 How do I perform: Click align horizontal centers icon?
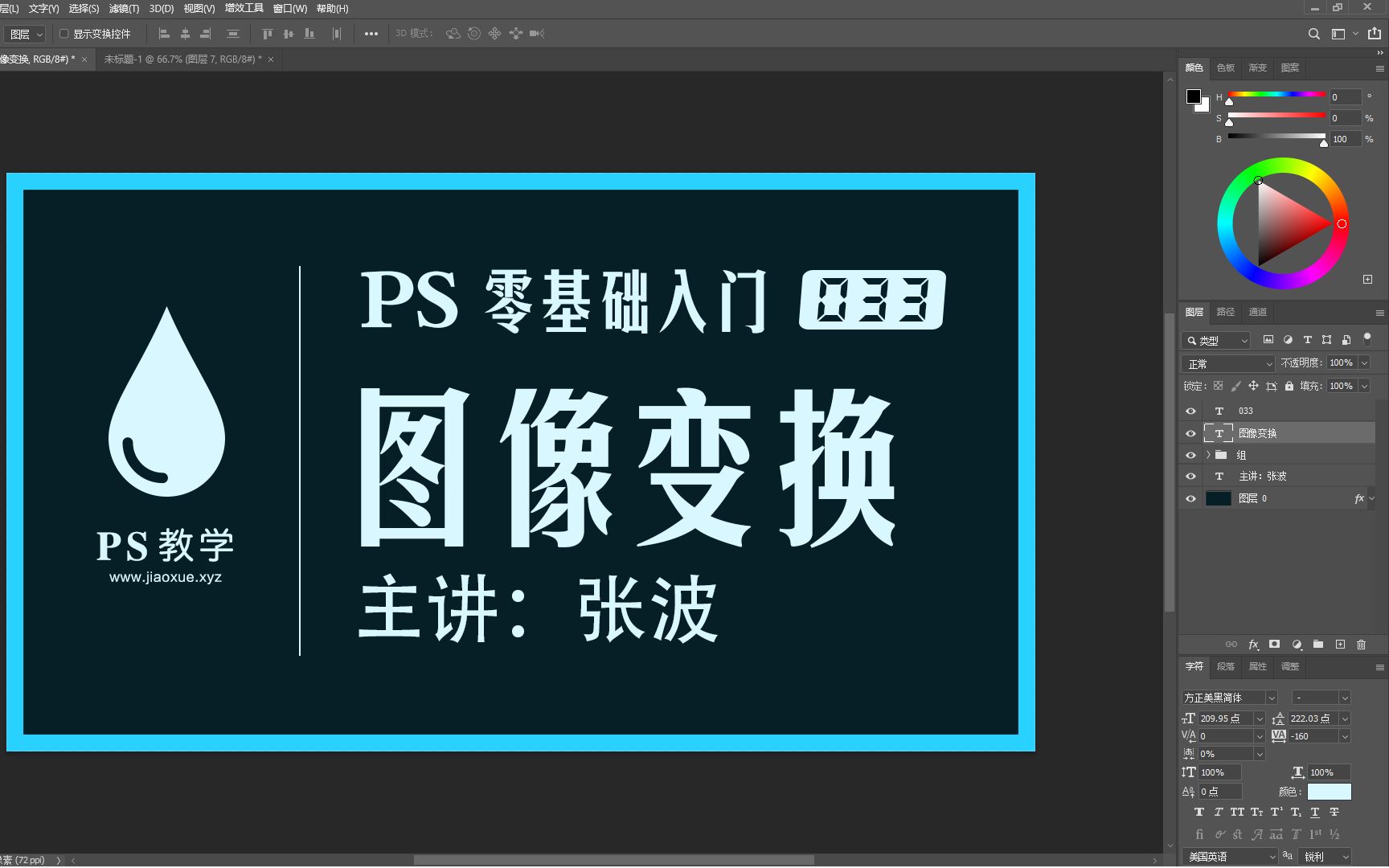[x=185, y=34]
